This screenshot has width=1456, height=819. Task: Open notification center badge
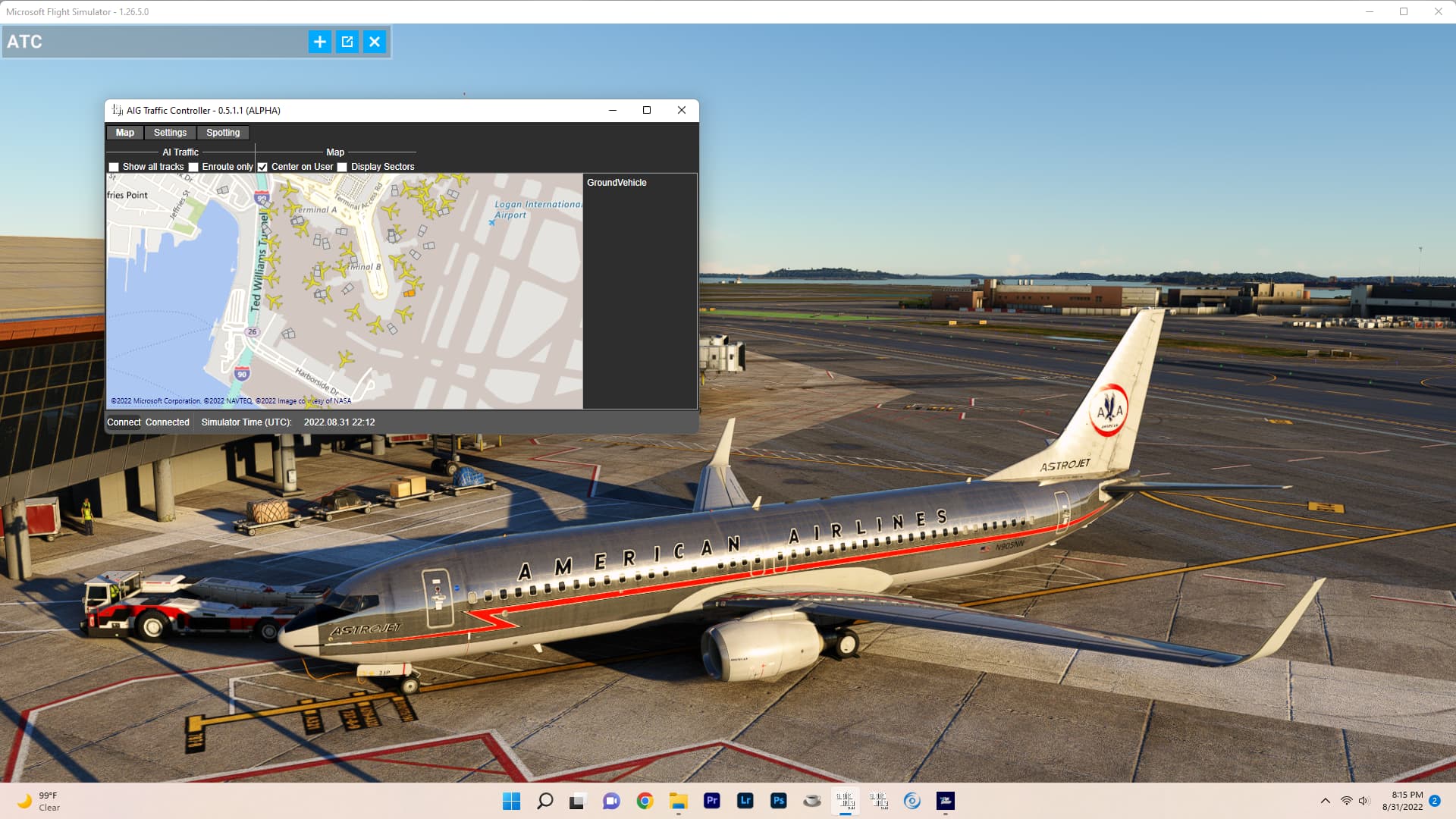[1435, 801]
